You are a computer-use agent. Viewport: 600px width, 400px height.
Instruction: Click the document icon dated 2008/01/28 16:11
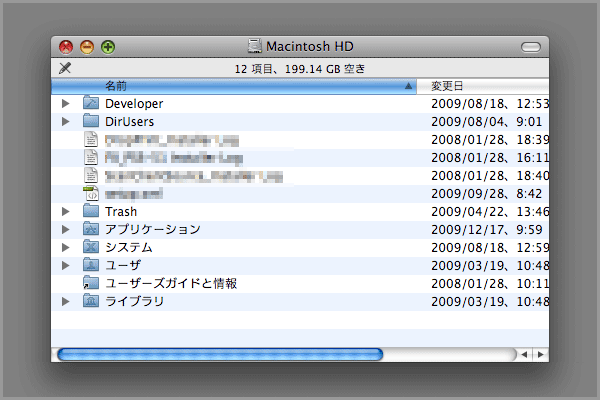91,157
